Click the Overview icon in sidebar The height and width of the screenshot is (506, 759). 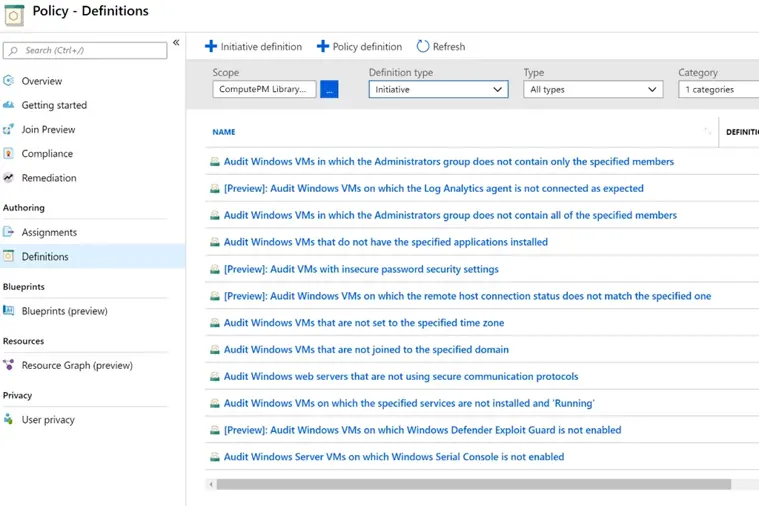tap(8, 80)
